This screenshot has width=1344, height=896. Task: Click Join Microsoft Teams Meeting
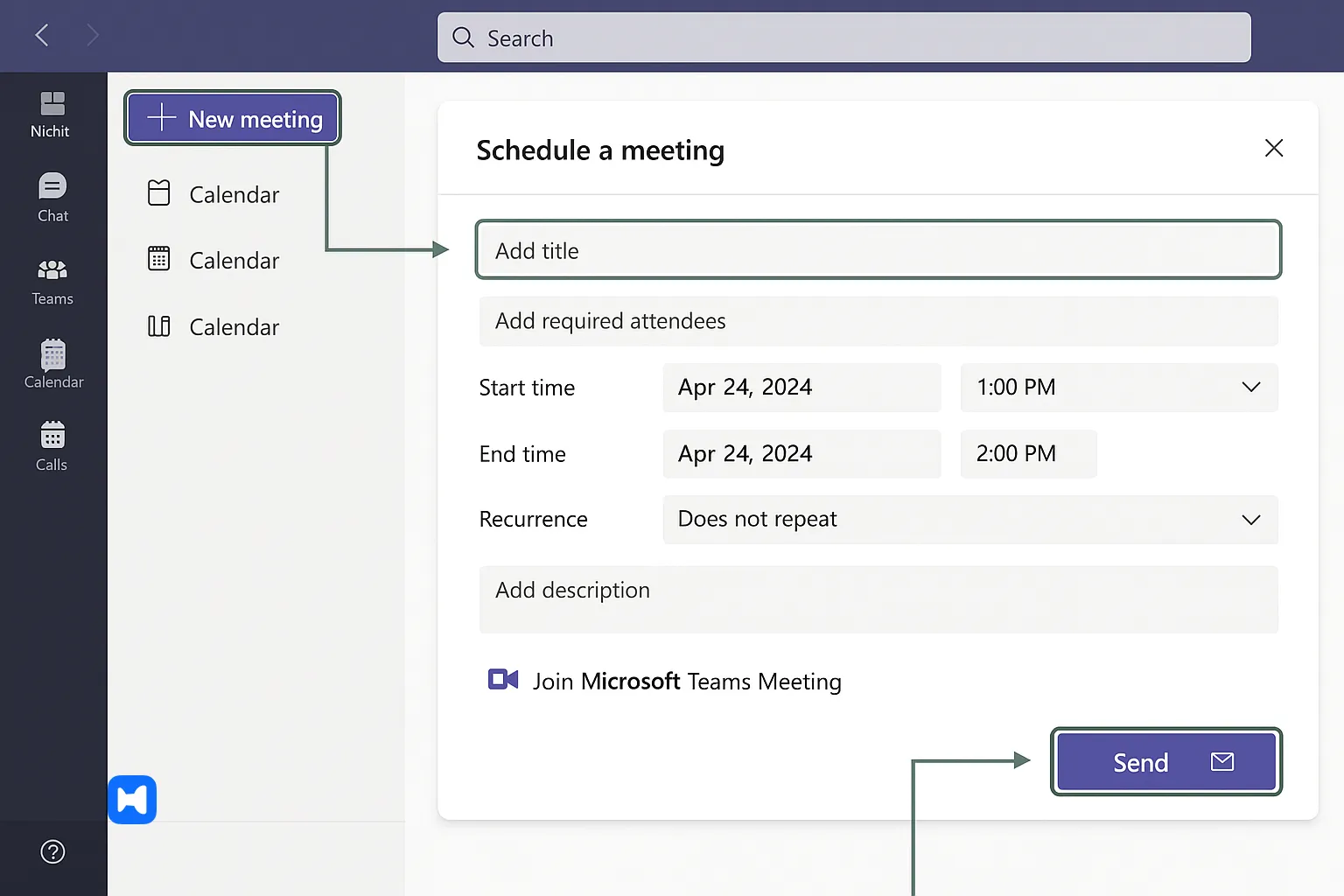pyautogui.click(x=686, y=681)
